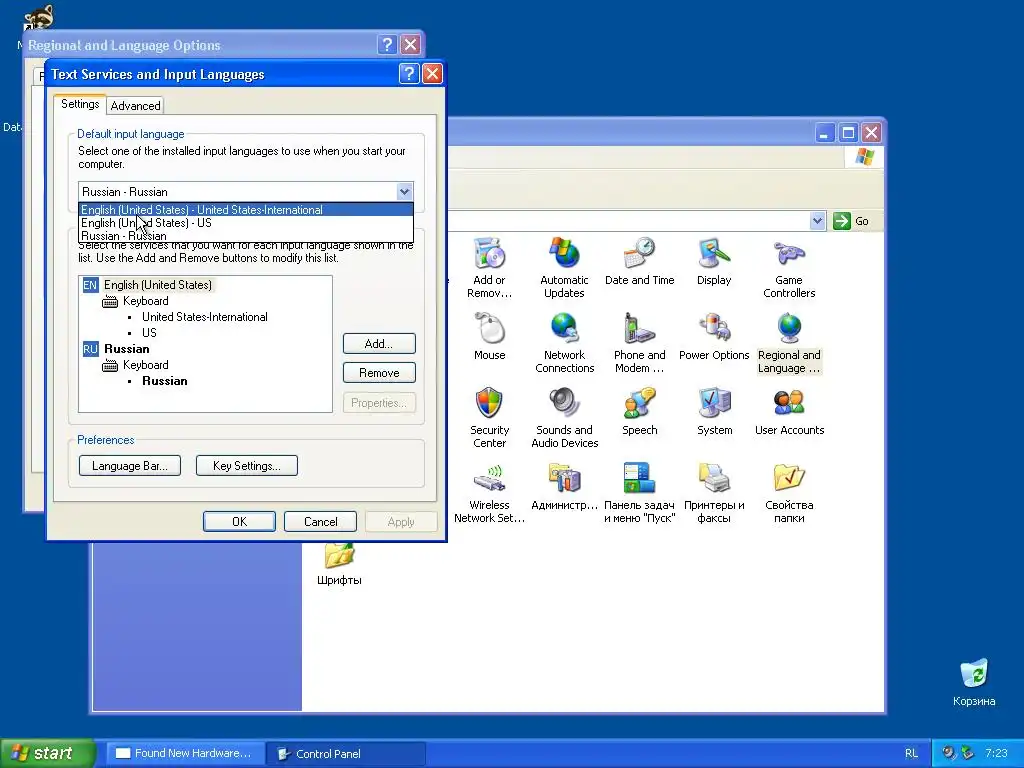Choose English (United States) - US option
The image size is (1024, 768).
pyautogui.click(x=246, y=223)
